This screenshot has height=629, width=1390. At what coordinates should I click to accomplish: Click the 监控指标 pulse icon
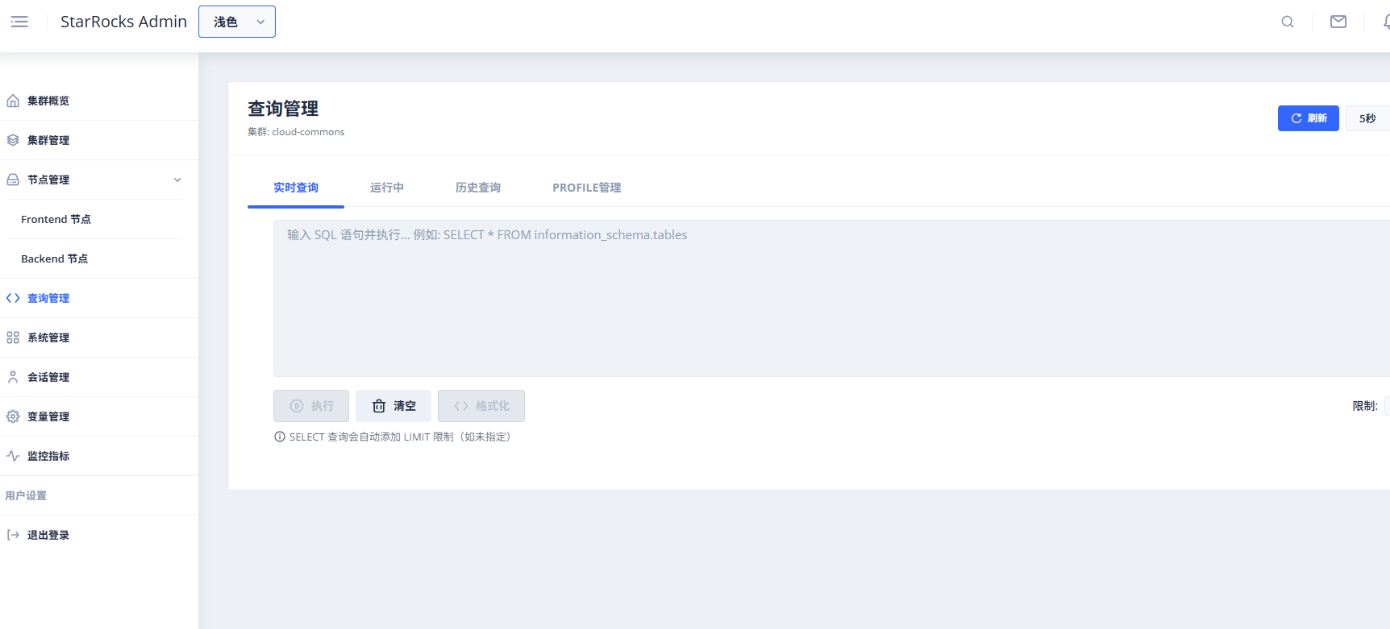pyautogui.click(x=13, y=456)
